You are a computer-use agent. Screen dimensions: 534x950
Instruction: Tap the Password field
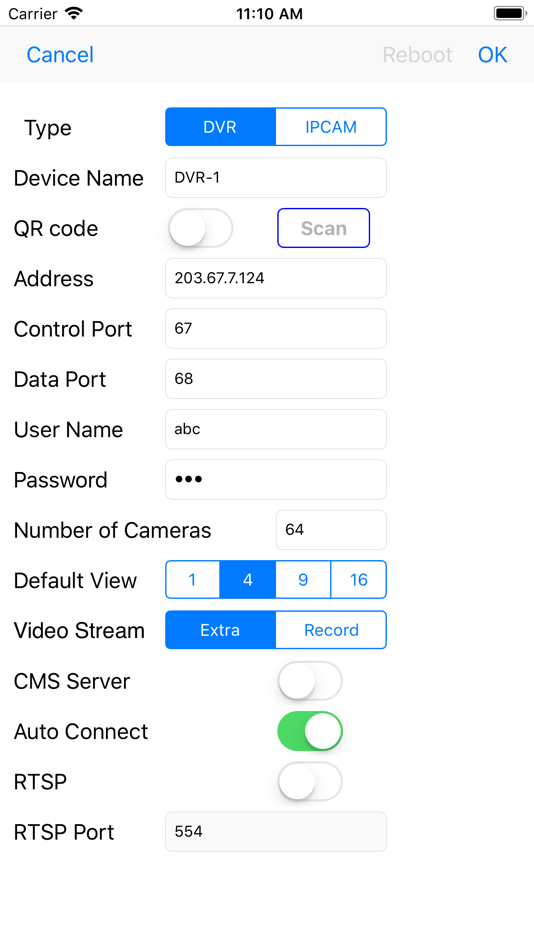pyautogui.click(x=276, y=479)
